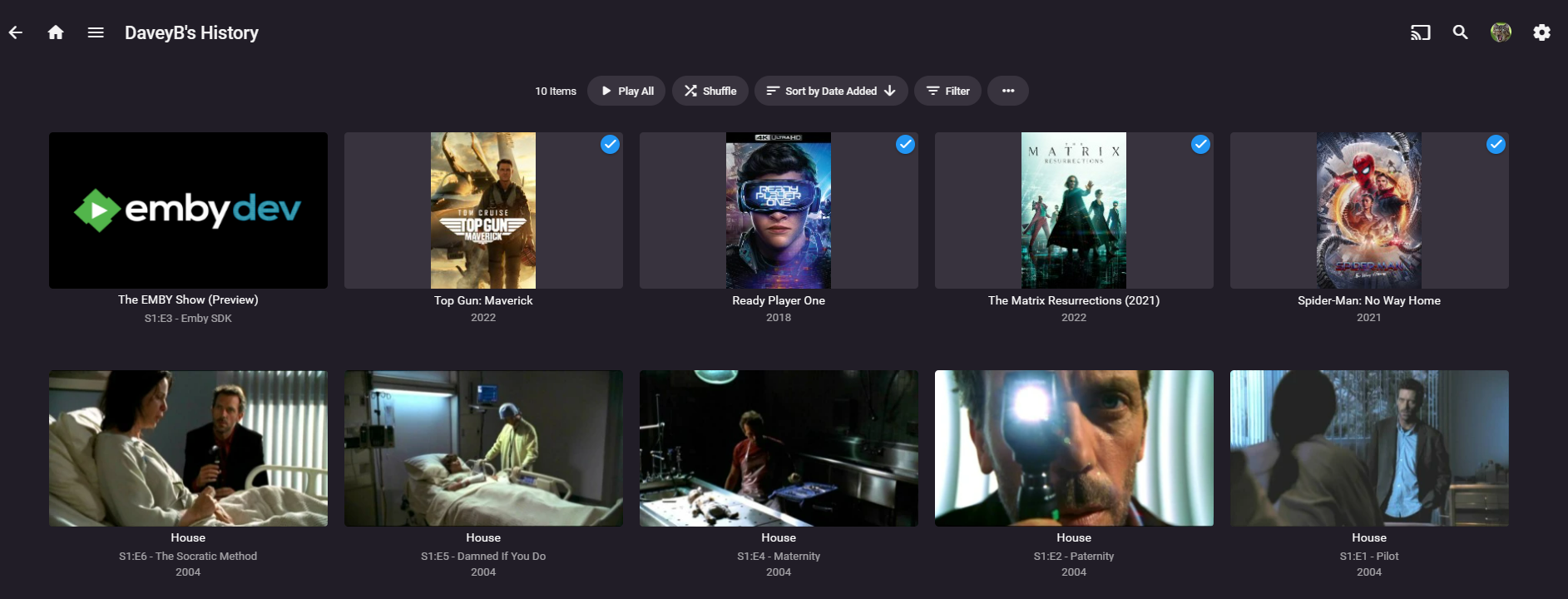This screenshot has height=599, width=1568.
Task: Open the House S1:E2 episode thumbnail
Action: point(1074,448)
